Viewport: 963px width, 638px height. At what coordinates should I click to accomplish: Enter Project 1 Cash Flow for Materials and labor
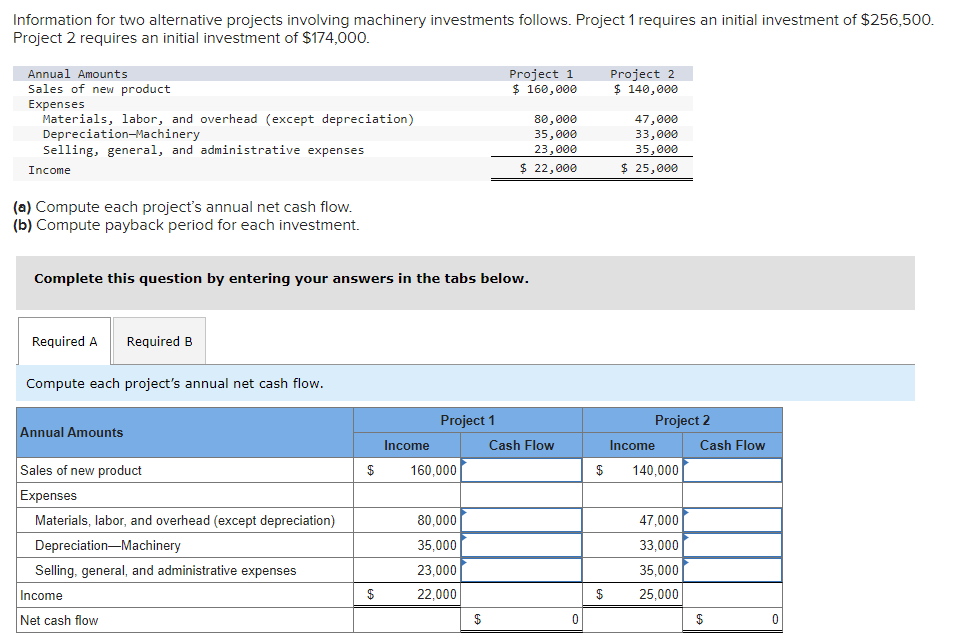click(x=520, y=520)
